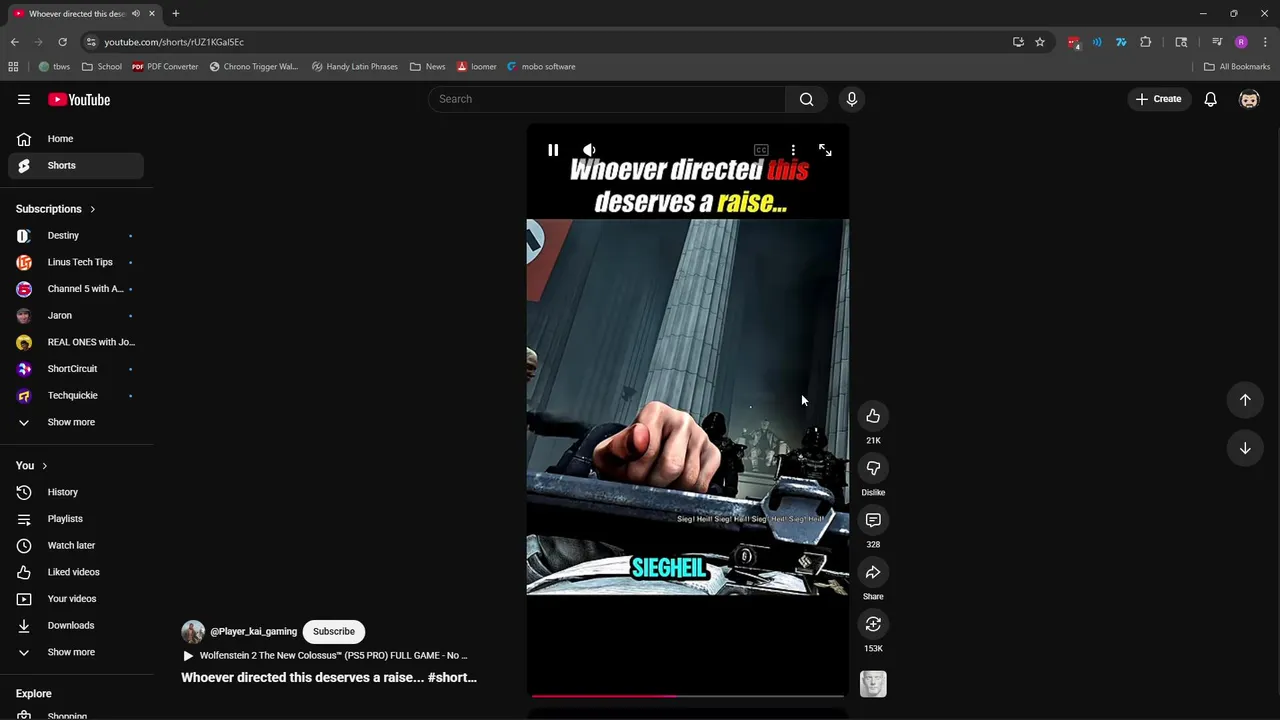This screenshot has width=1280, height=720.
Task: Open the YouTube guide hamburger menu
Action: [24, 99]
